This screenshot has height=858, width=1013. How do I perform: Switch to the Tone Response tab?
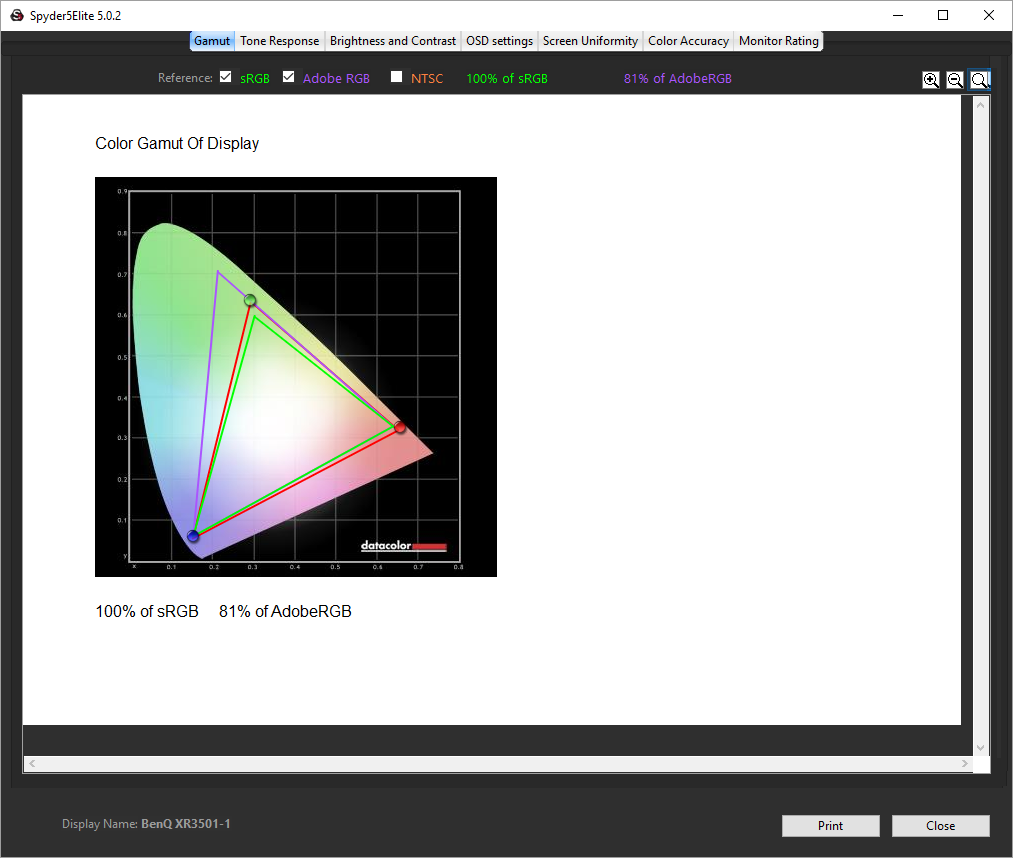click(280, 41)
